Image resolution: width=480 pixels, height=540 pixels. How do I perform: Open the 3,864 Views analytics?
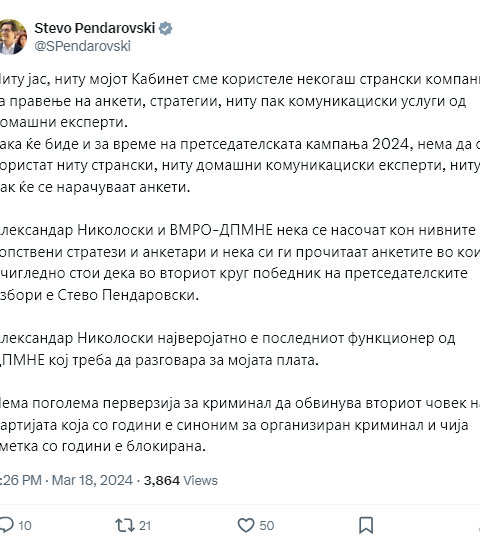click(180, 480)
